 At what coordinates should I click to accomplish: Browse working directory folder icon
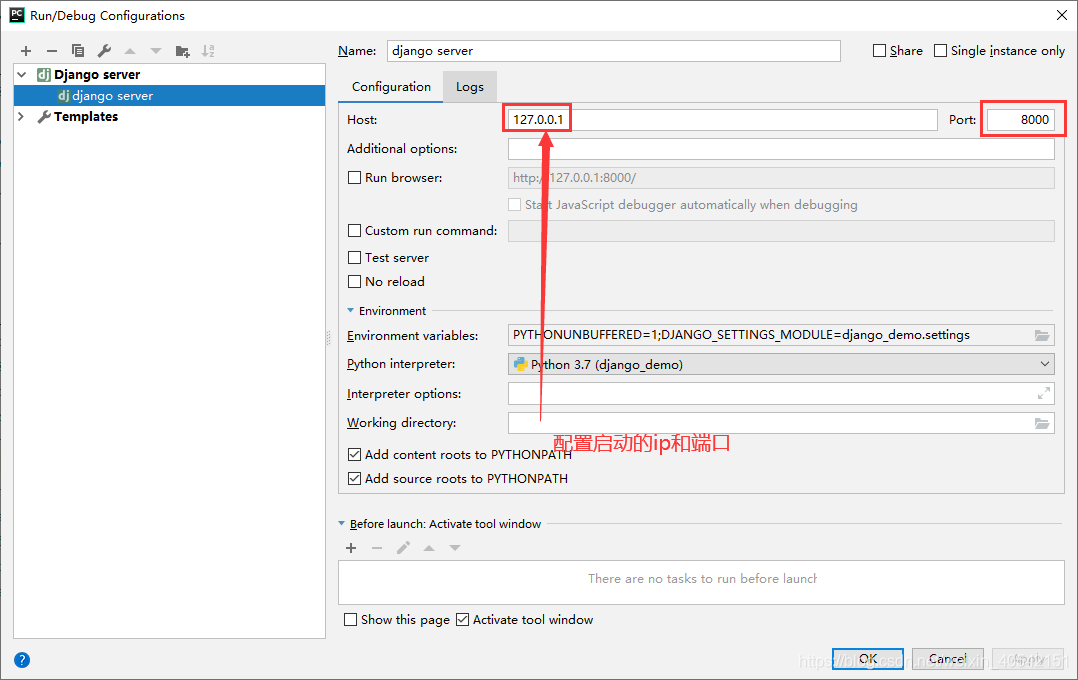click(x=1042, y=424)
